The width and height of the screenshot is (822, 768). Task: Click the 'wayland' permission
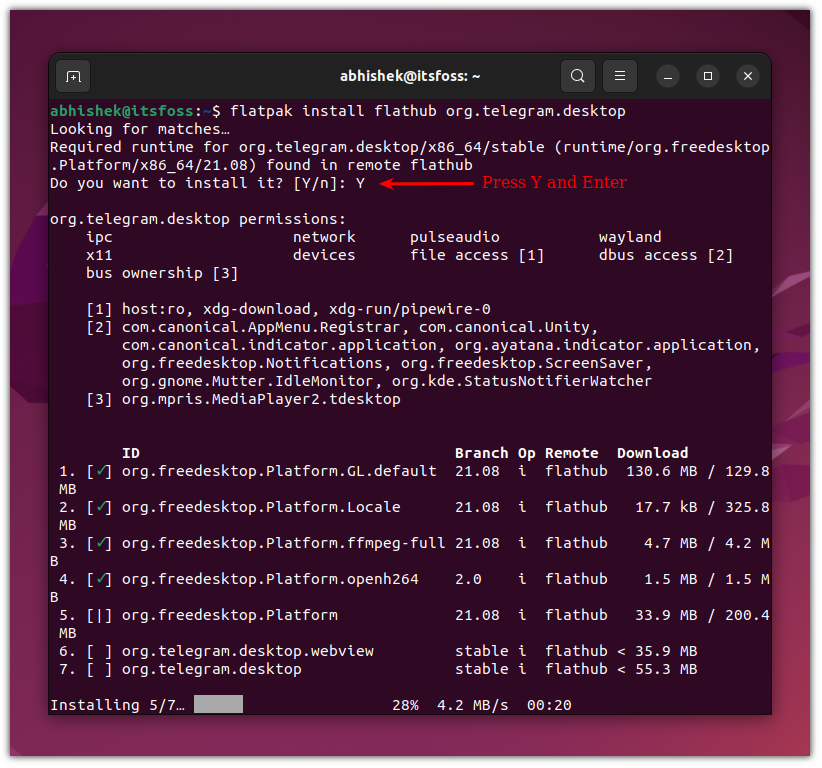(630, 237)
